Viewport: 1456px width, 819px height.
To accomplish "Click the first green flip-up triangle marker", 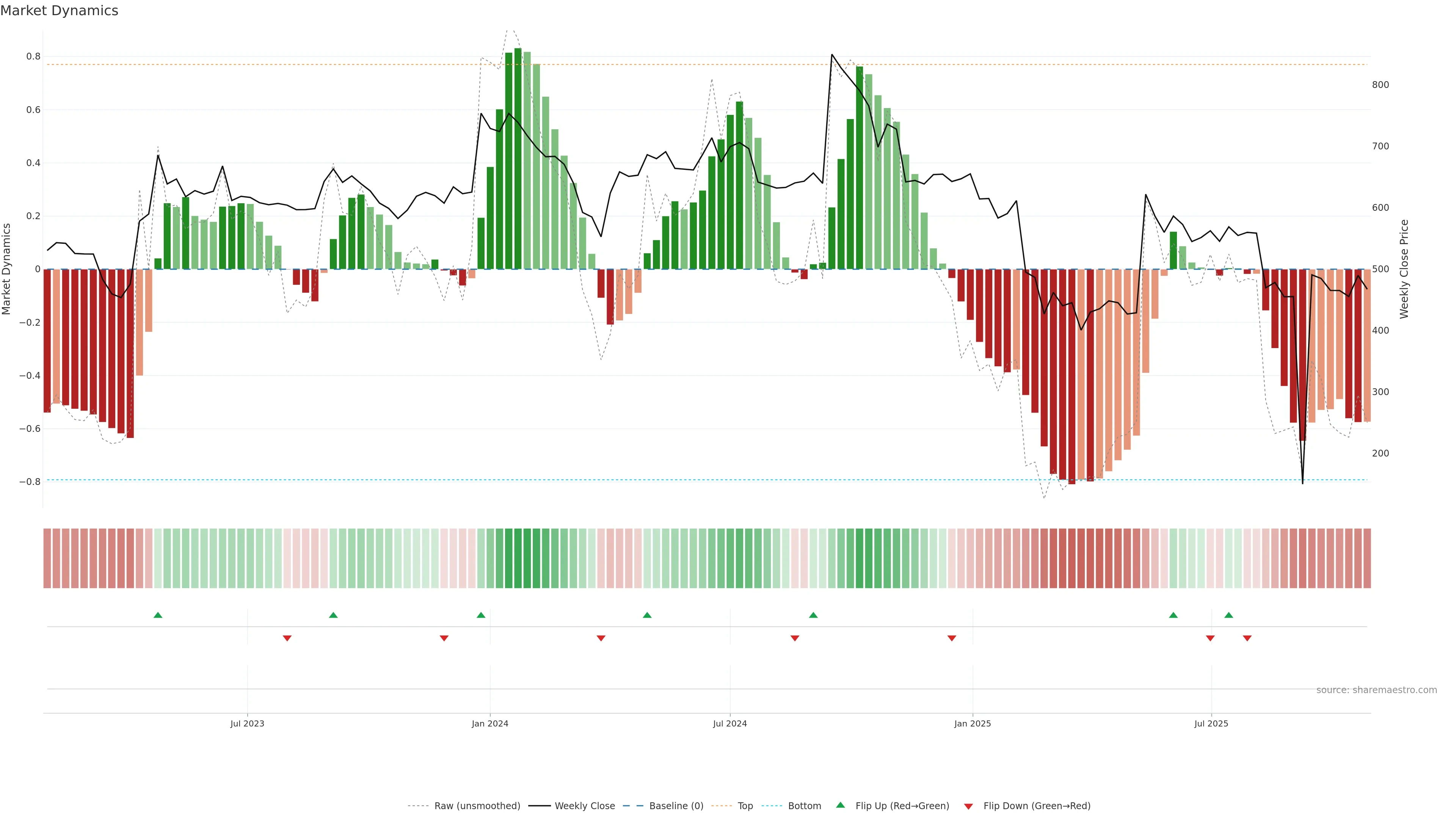I will pos(158,615).
